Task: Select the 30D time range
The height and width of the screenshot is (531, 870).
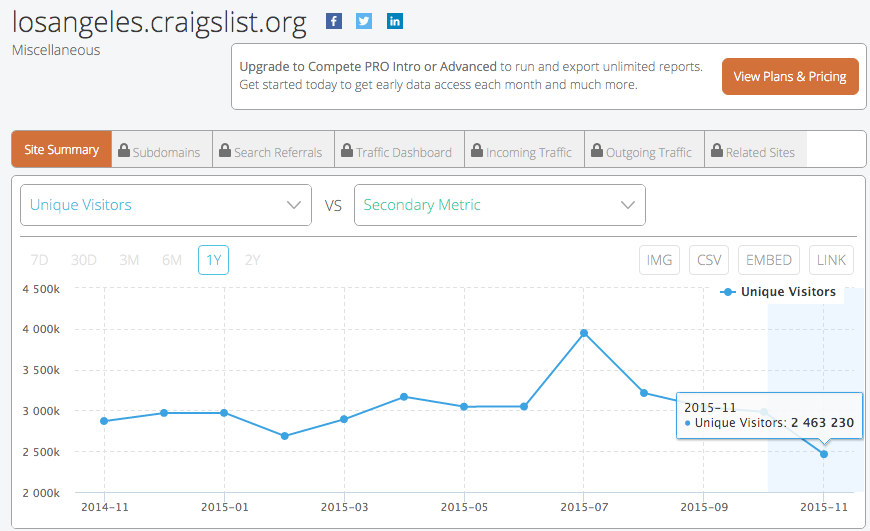Action: [84, 260]
